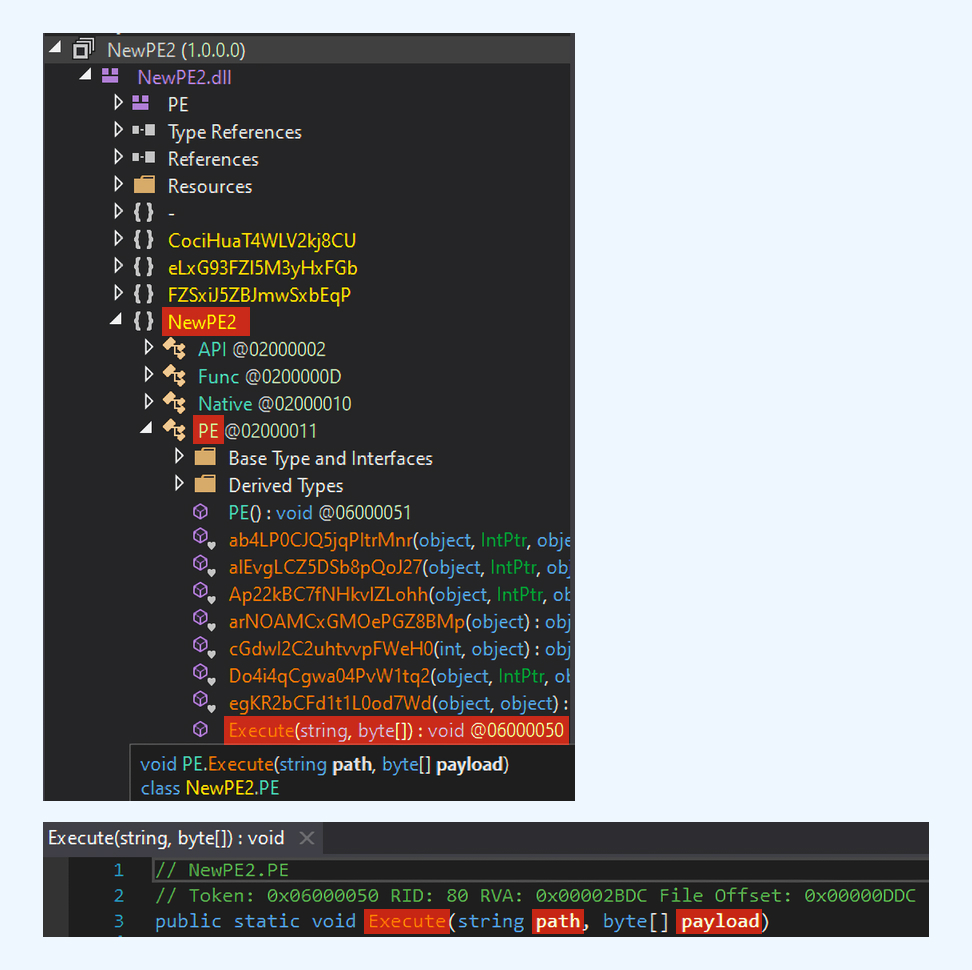Expand the Native @02000010 class
The image size is (972, 970).
point(148,402)
